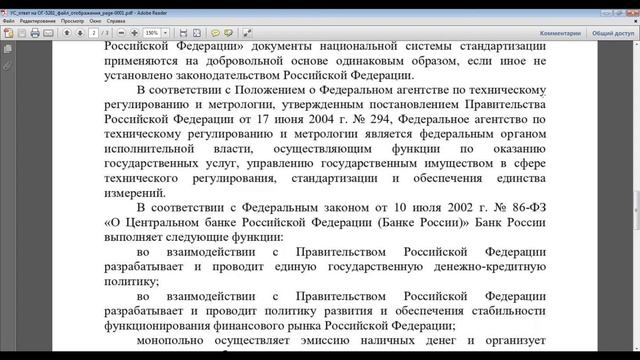The height and width of the screenshot is (360, 640).
Task: Click the Adobe Reader title bar icon
Action: point(4,13)
